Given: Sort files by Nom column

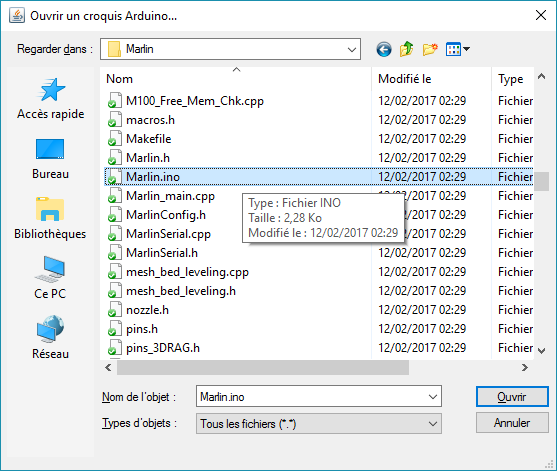Looking at the screenshot, I should coord(236,79).
